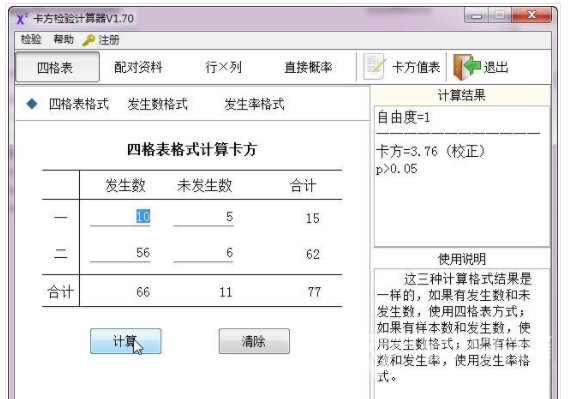Close the 卡方检验计算器 window
Viewport: 568px width, 399px height.
click(532, 15)
